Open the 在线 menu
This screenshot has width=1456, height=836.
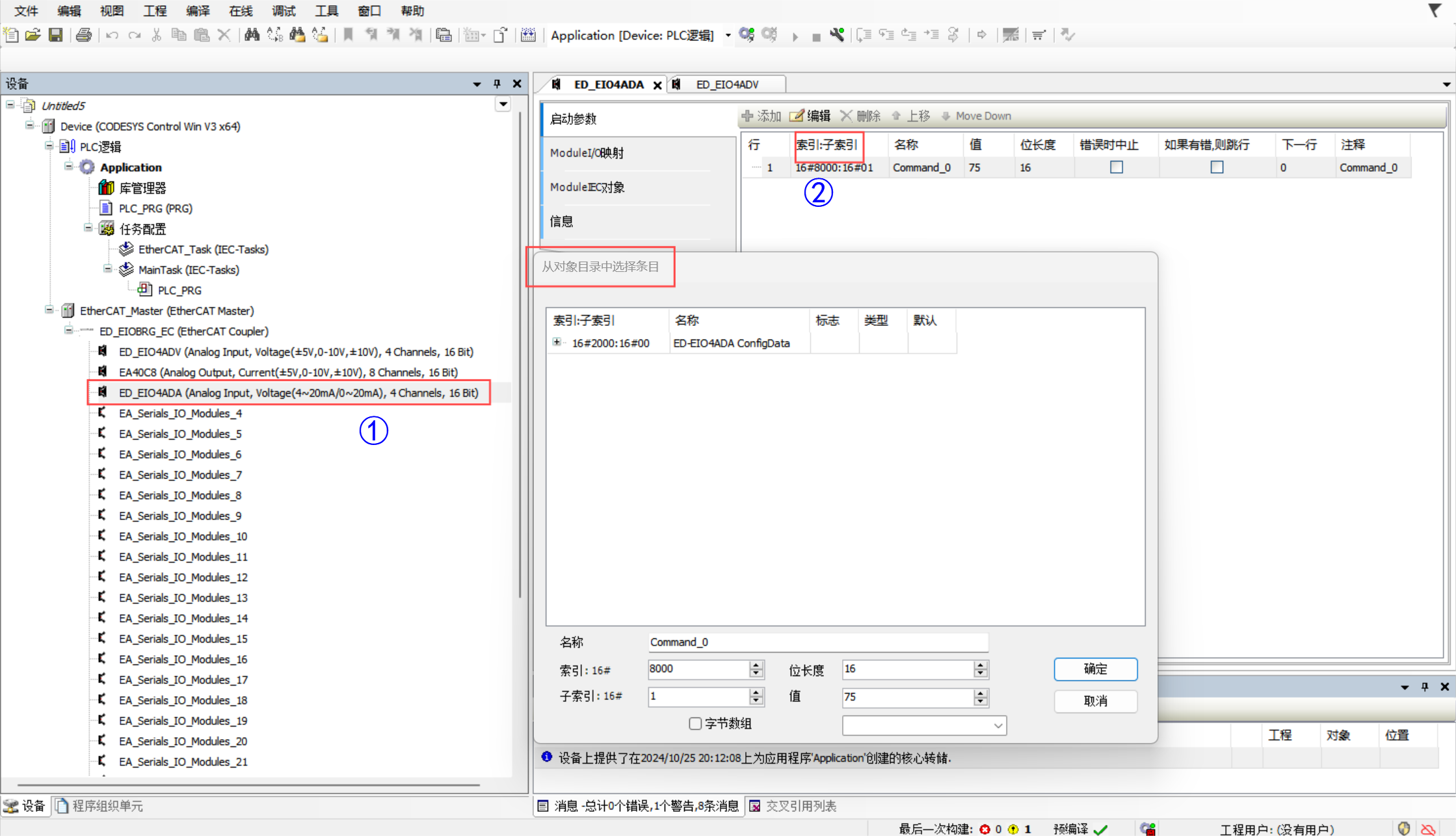(x=240, y=11)
